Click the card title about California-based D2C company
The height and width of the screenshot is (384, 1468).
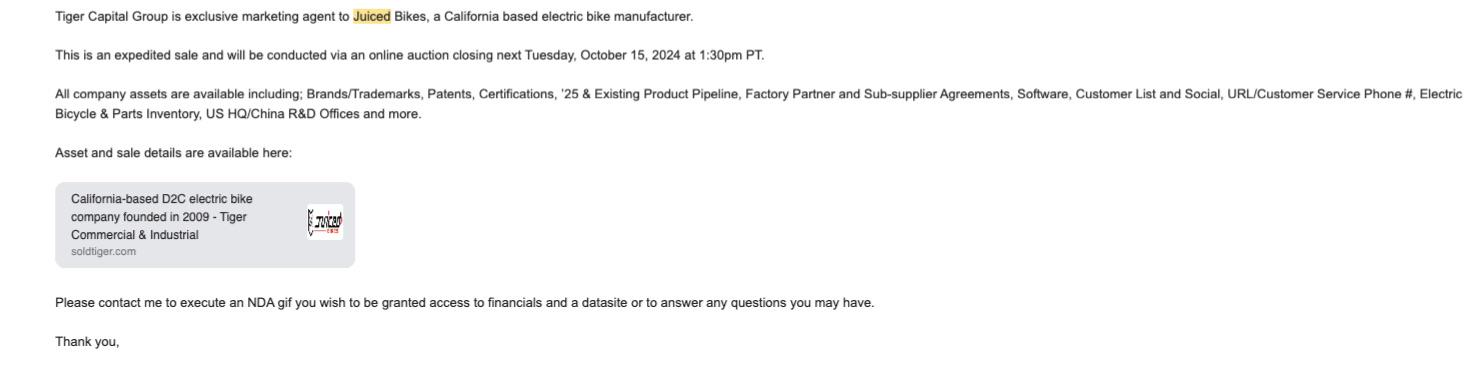click(x=161, y=217)
